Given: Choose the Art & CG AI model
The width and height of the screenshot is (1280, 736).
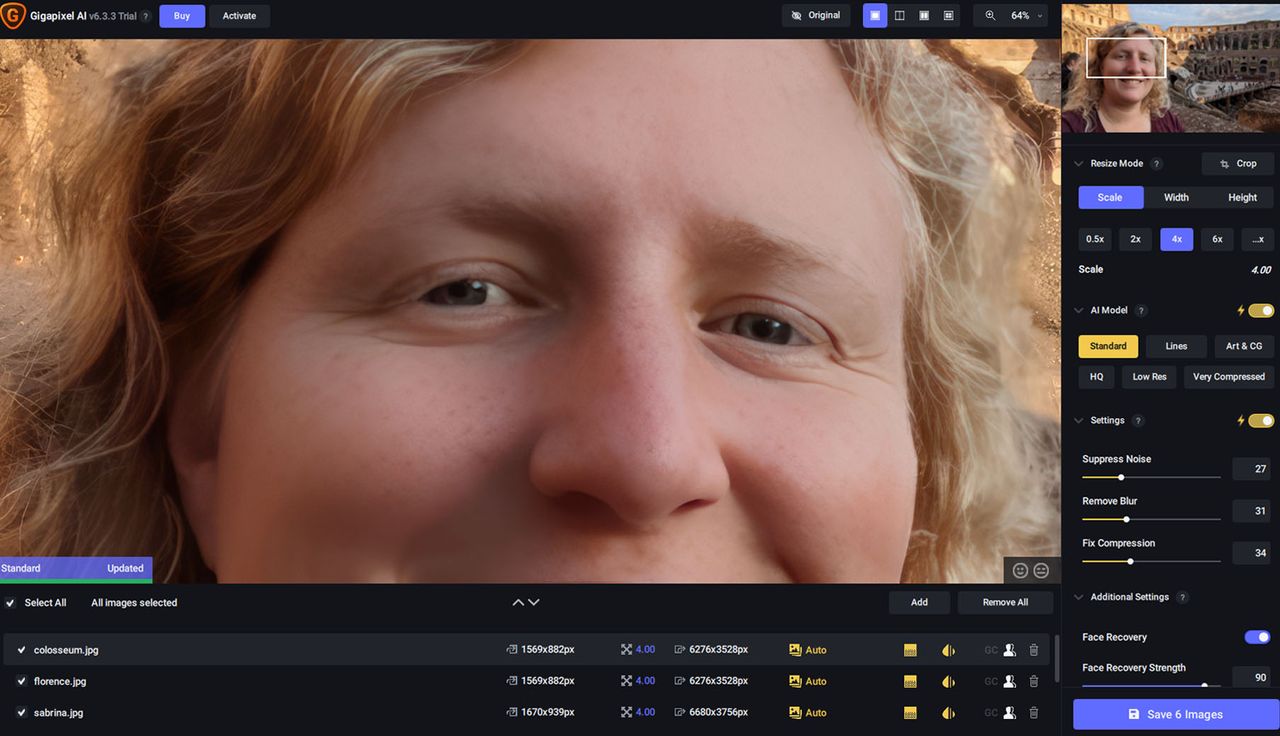Looking at the screenshot, I should pyautogui.click(x=1244, y=346).
